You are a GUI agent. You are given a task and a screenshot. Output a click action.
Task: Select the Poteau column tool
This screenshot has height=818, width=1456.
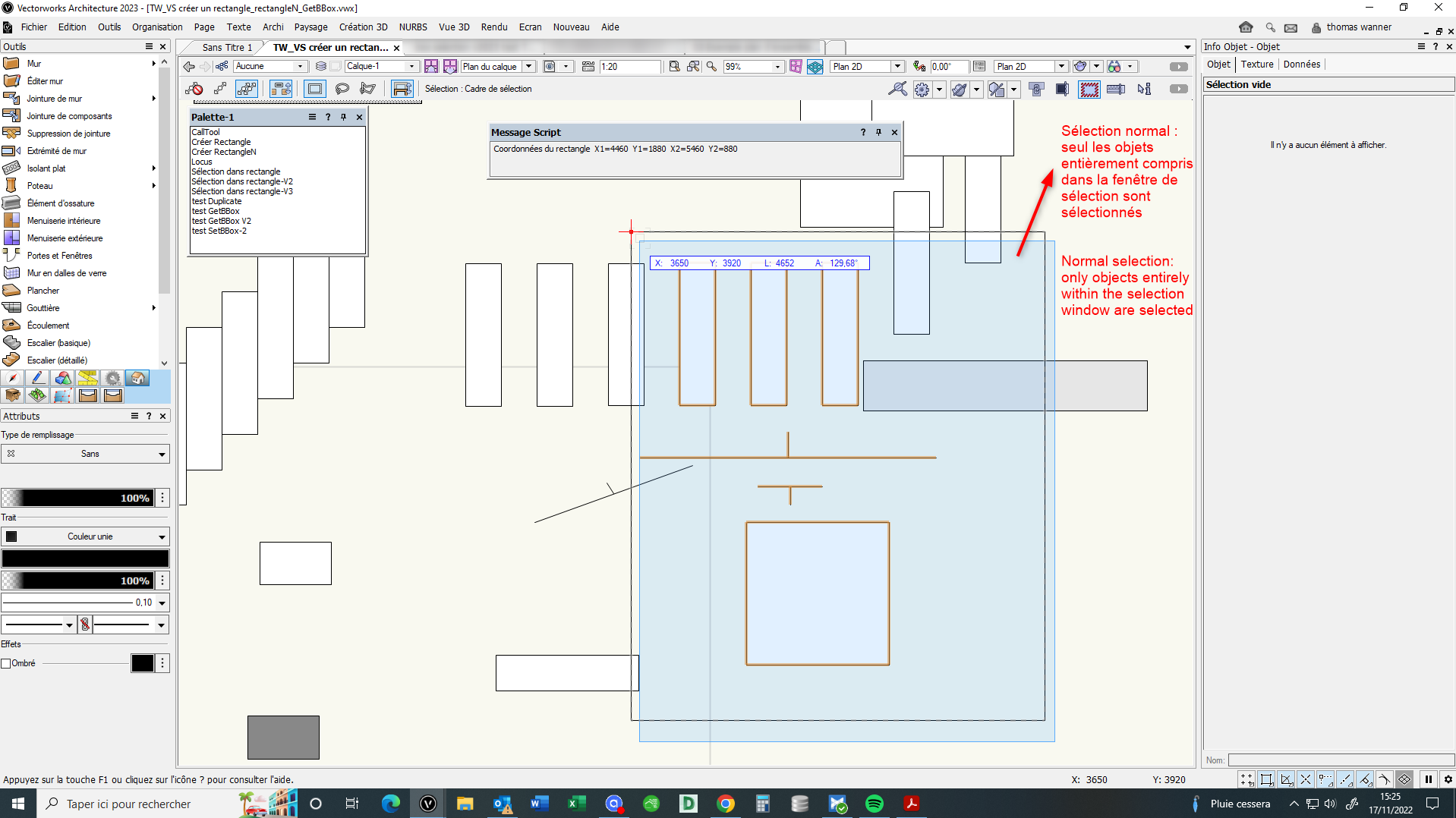39,186
